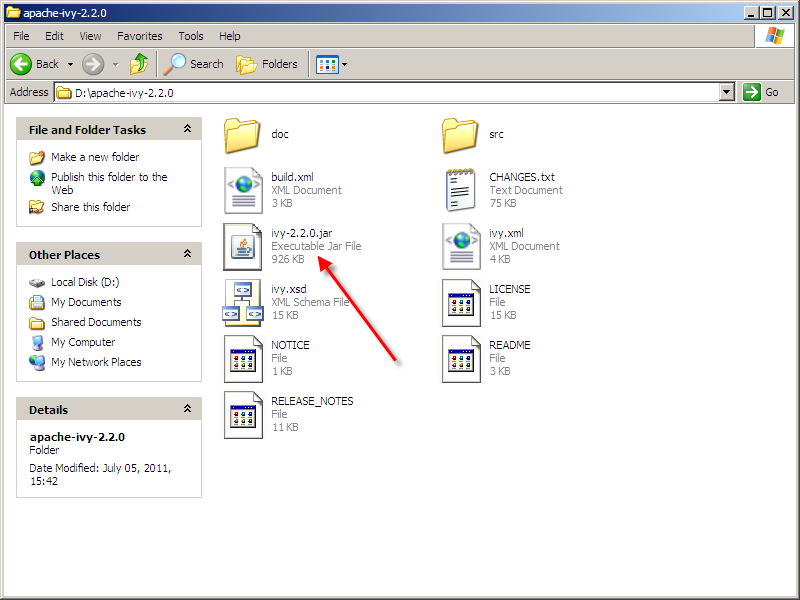
Task: Click the title bar folder icon
Action: pyautogui.click(x=13, y=12)
